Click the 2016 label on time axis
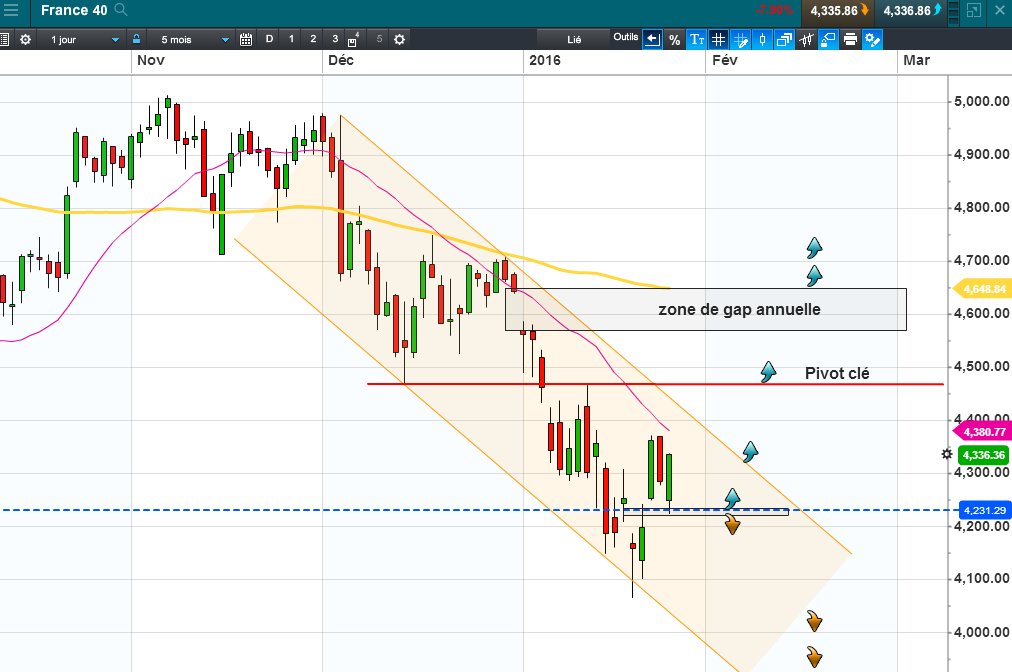1012x672 pixels. [545, 60]
